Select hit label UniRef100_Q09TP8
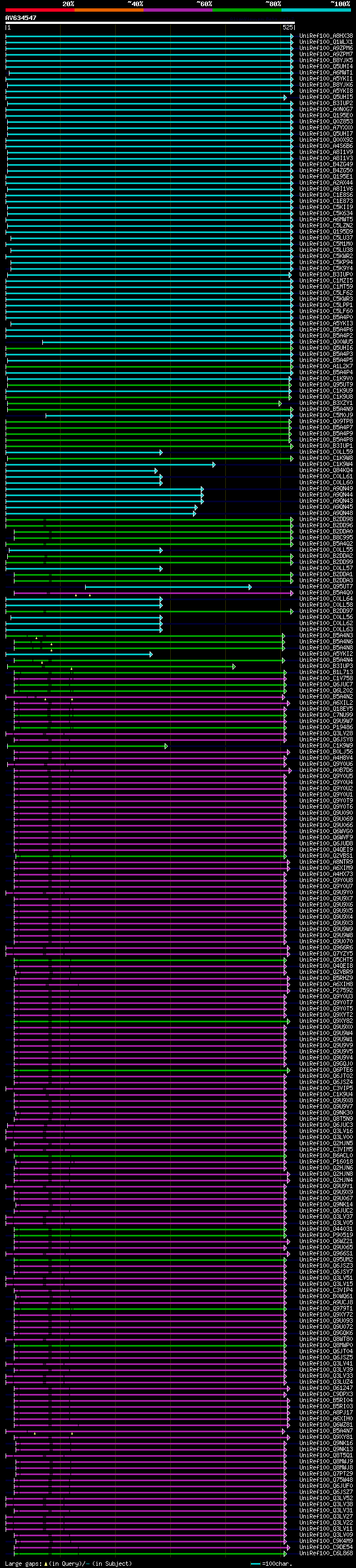Viewport: 356px width, 1568px height. [326, 421]
